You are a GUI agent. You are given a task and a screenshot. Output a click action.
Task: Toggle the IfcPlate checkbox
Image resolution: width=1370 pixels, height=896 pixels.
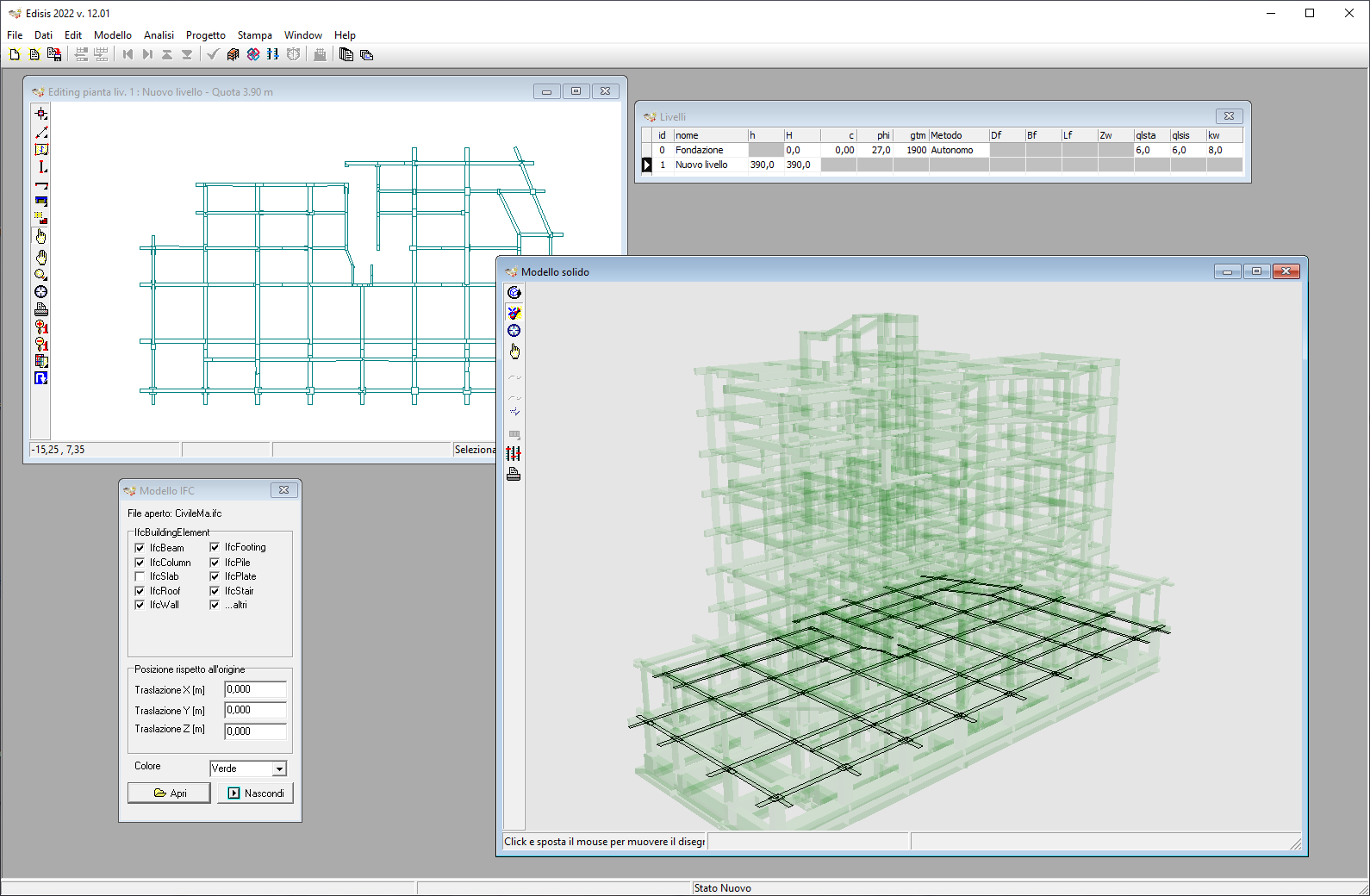(215, 576)
